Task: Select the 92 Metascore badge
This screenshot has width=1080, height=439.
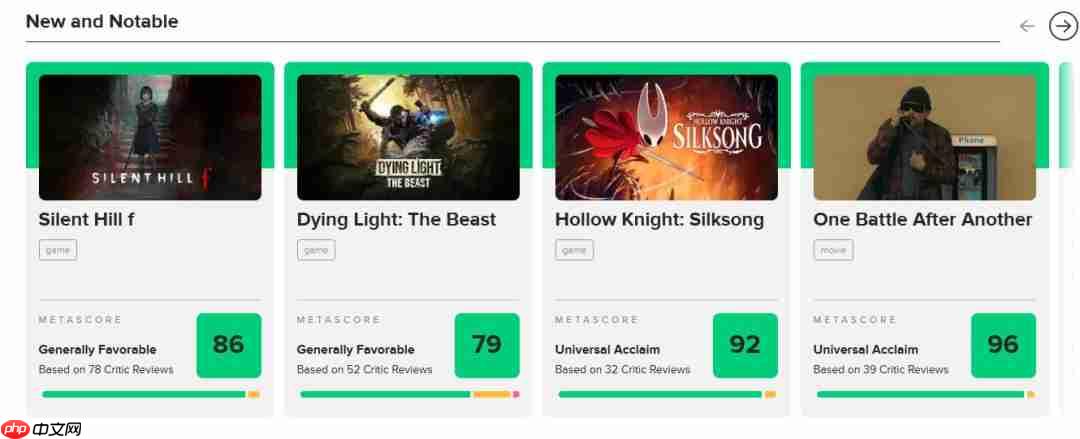Action: 744,345
